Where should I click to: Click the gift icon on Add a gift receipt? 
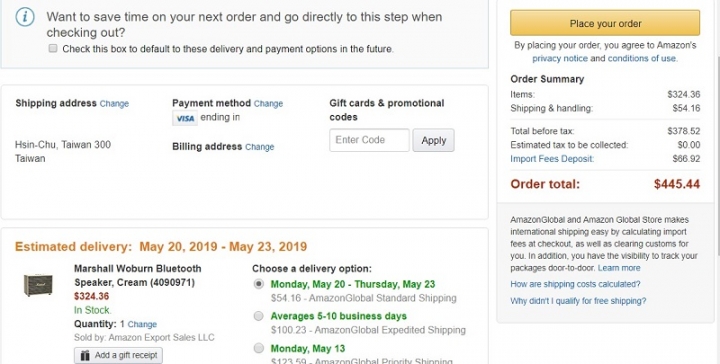pyautogui.click(x=85, y=355)
